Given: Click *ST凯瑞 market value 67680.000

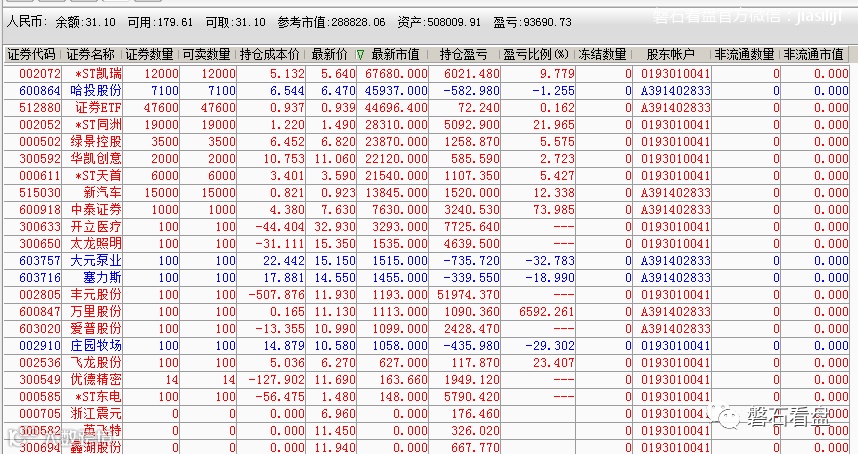Looking at the screenshot, I should (x=396, y=73).
